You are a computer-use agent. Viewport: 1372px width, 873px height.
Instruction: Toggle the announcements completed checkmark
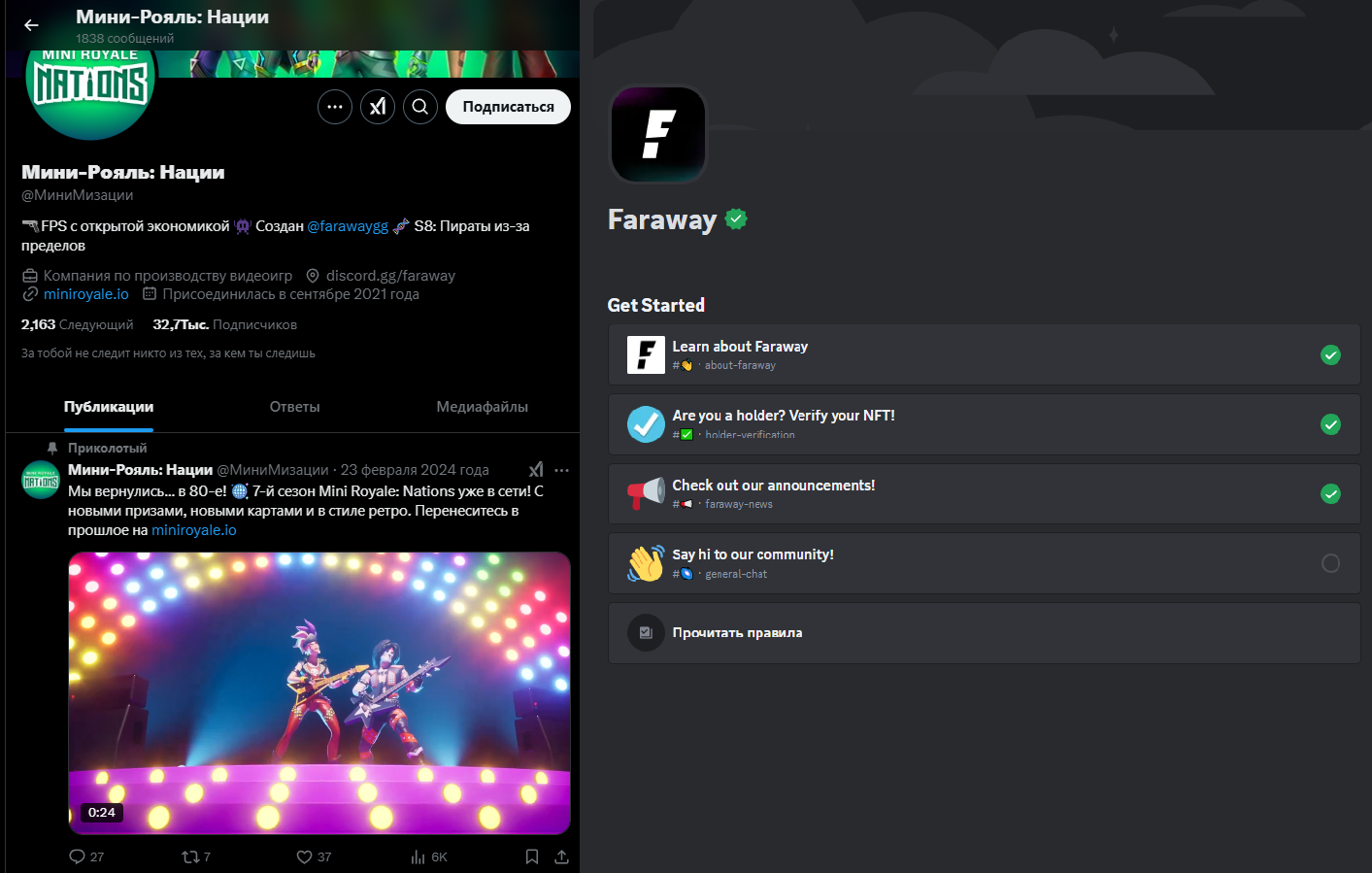(x=1330, y=494)
